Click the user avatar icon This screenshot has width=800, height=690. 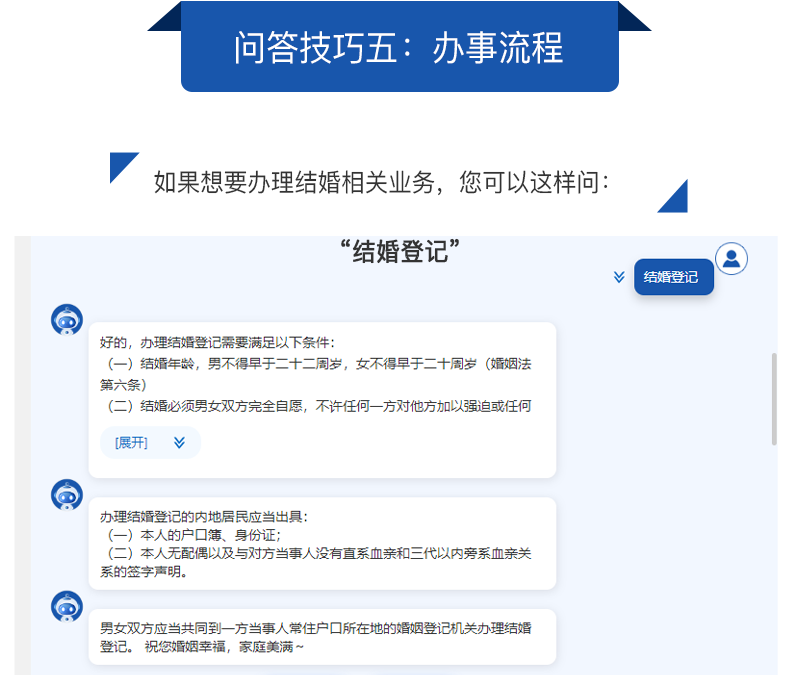click(731, 259)
